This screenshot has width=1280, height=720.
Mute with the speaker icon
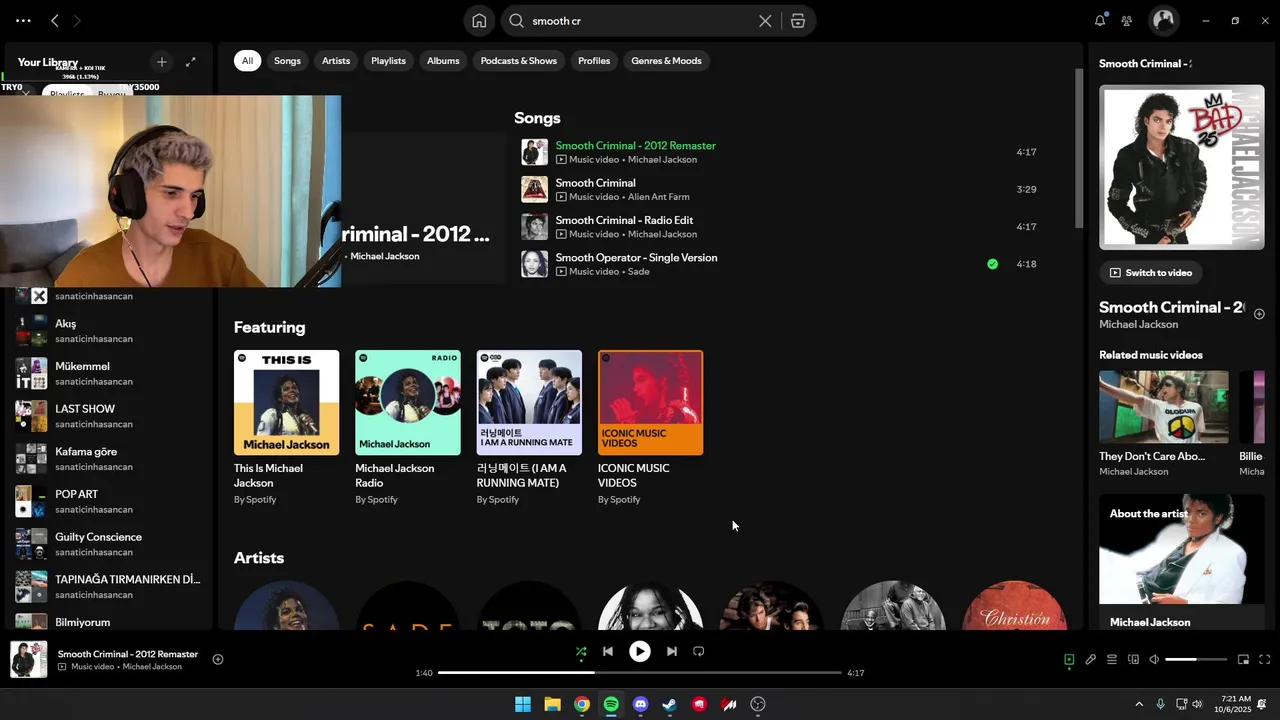pyautogui.click(x=1154, y=660)
